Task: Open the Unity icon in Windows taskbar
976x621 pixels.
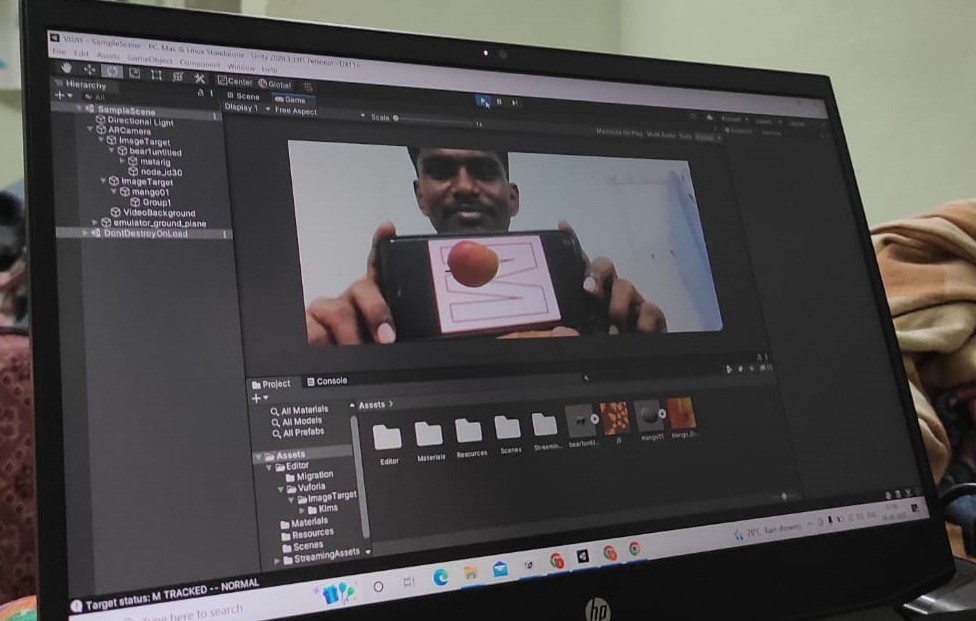Action: [582, 556]
